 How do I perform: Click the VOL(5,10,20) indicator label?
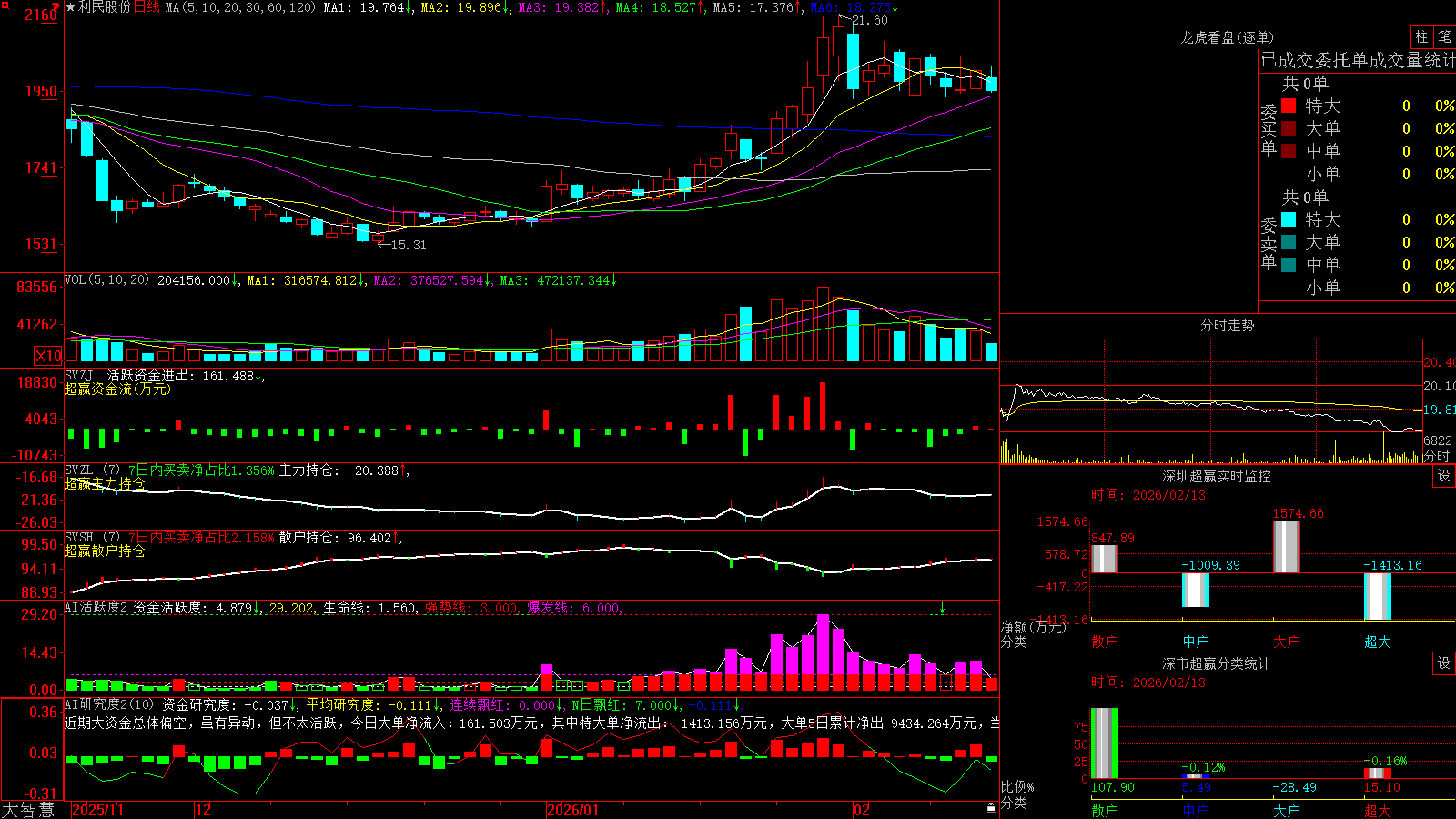tap(107, 280)
